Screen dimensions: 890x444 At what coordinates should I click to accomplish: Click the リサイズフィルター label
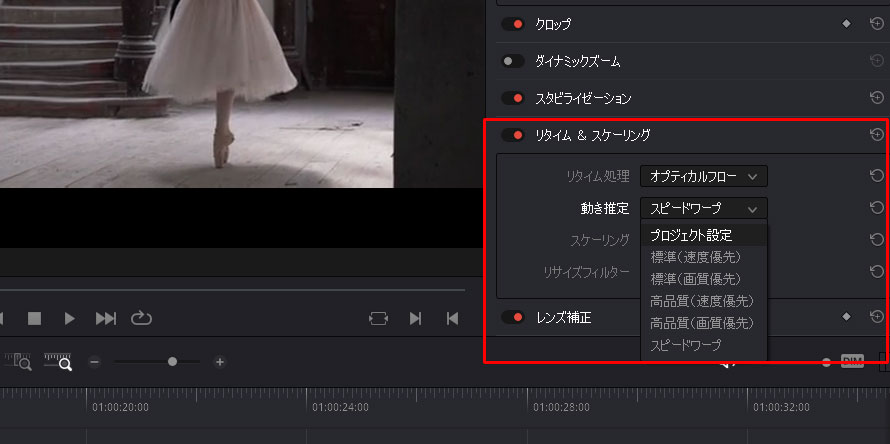587,273
